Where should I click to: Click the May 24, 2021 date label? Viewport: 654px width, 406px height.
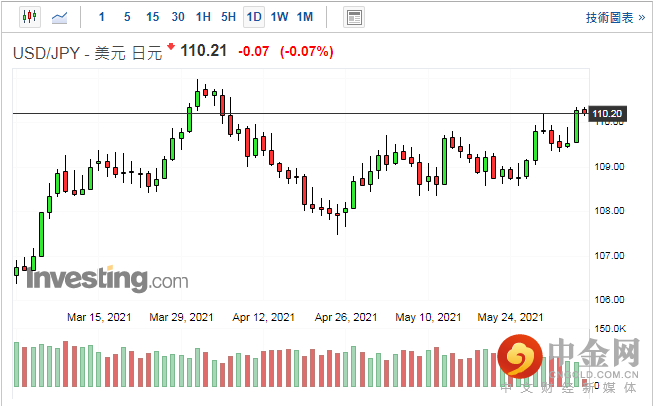pyautogui.click(x=511, y=318)
